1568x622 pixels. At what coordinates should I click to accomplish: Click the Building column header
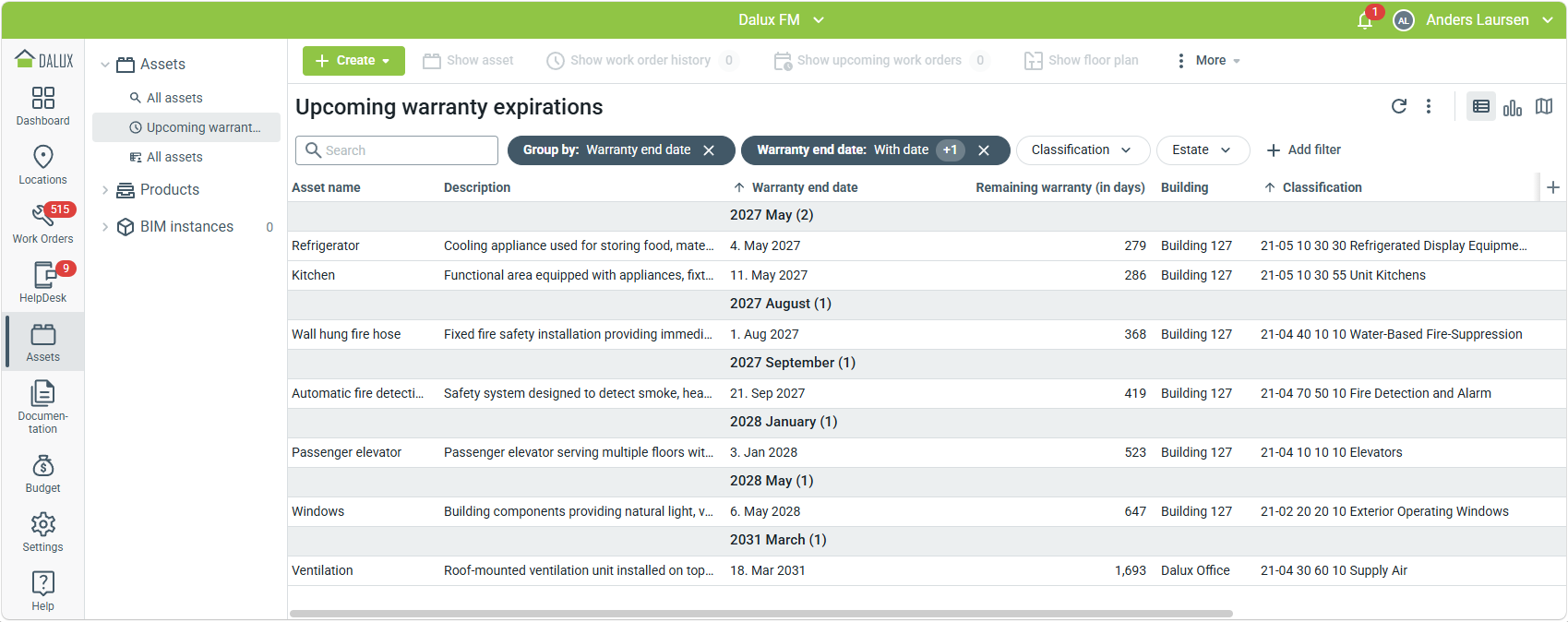tap(1184, 187)
